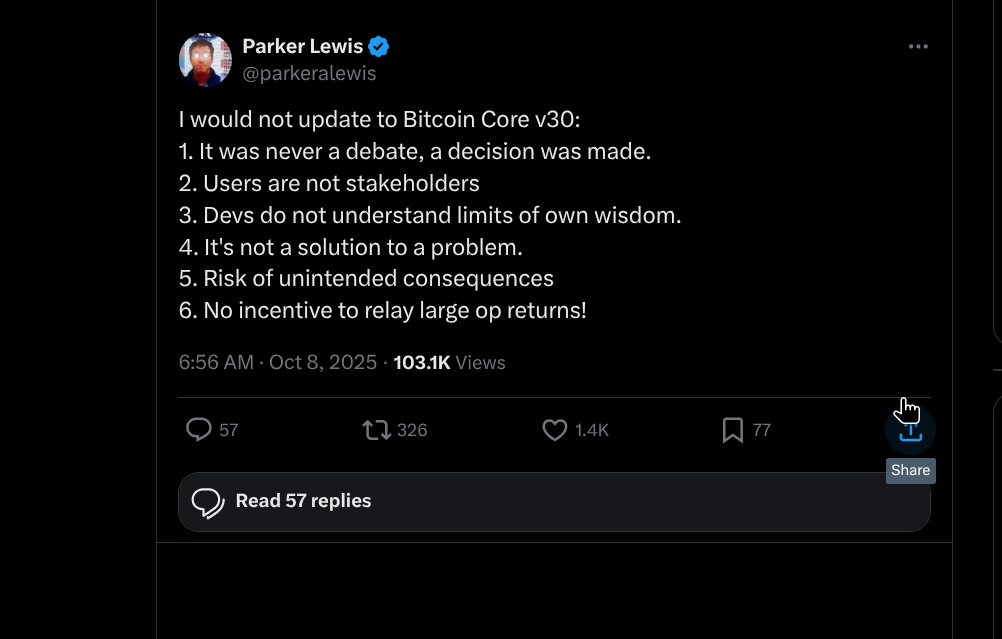Open the @parkeralewis handle link
Screen dimensions: 1002x639
point(309,73)
